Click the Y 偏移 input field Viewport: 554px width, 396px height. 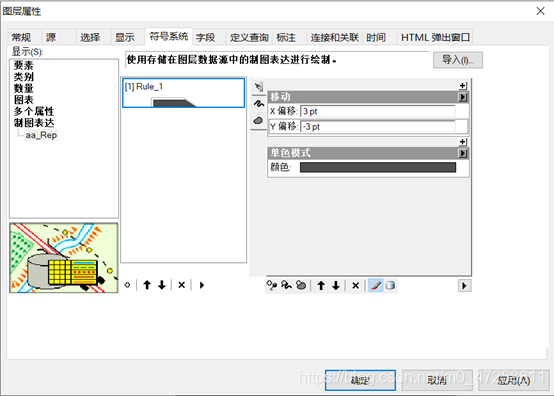click(378, 126)
